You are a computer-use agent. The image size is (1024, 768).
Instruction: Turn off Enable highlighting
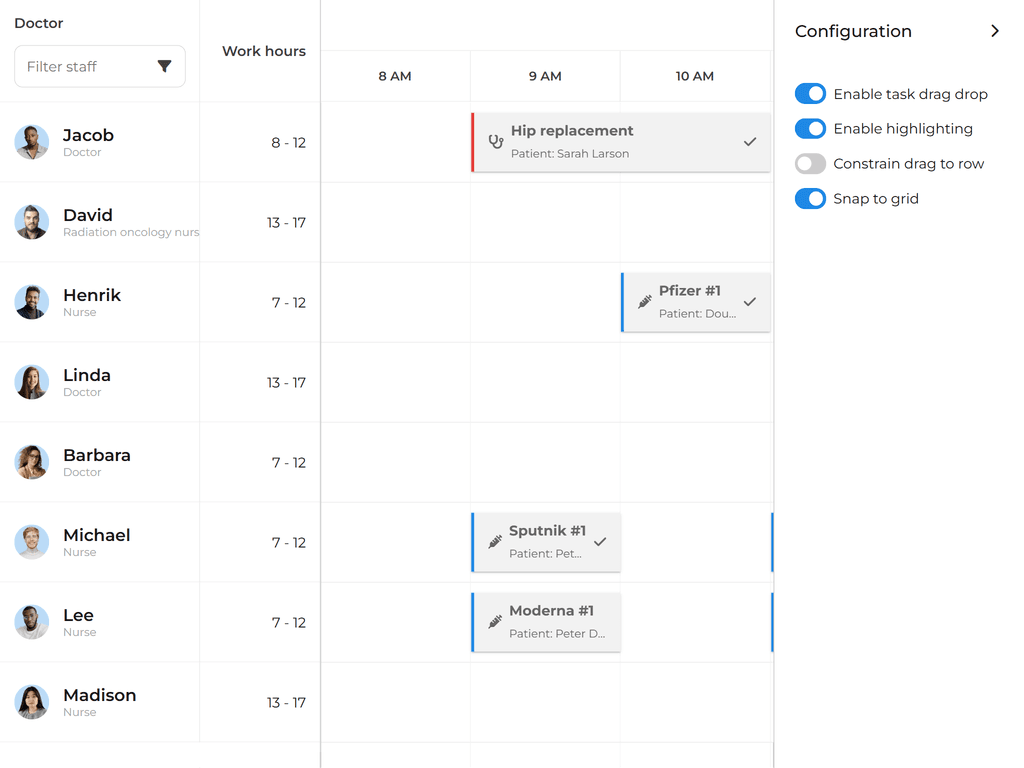click(810, 128)
